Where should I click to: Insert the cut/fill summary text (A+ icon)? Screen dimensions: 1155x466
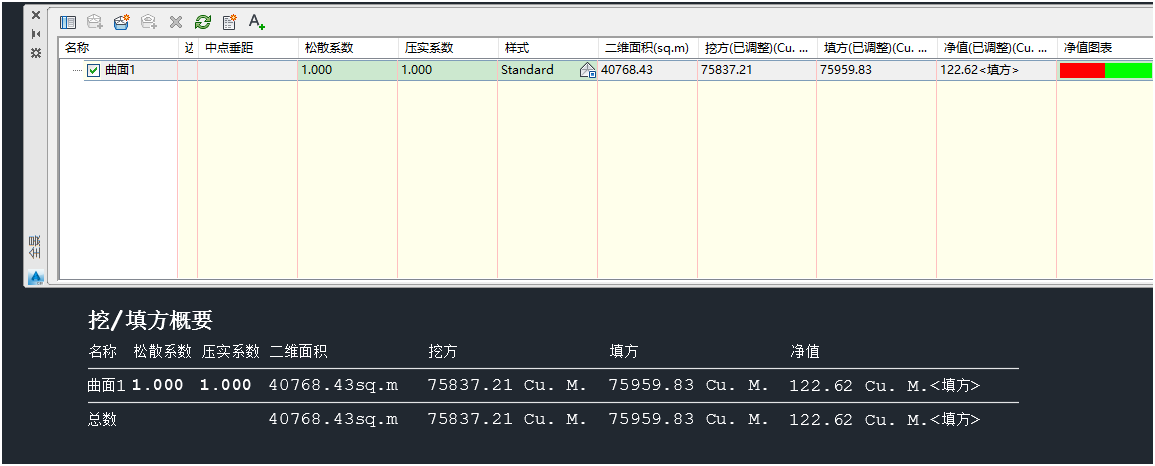pyautogui.click(x=256, y=22)
